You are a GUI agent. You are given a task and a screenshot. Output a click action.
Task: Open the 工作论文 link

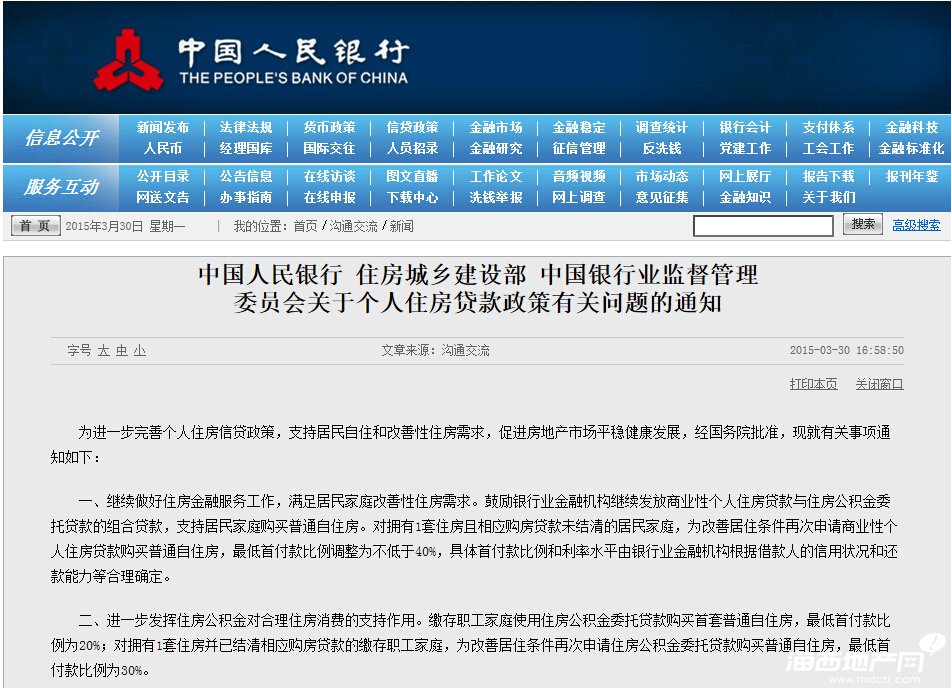click(496, 177)
